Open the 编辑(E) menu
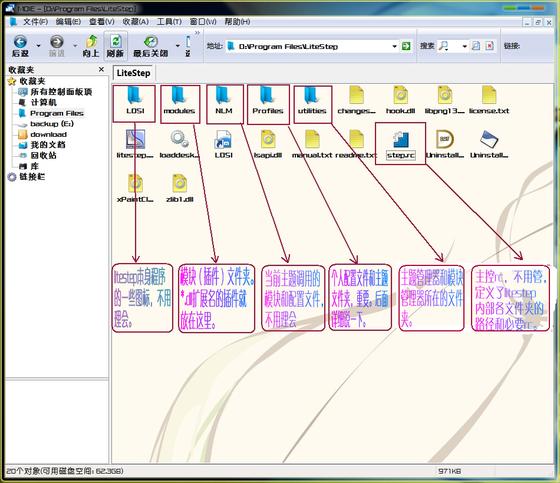The height and width of the screenshot is (483, 560). pyautogui.click(x=68, y=21)
